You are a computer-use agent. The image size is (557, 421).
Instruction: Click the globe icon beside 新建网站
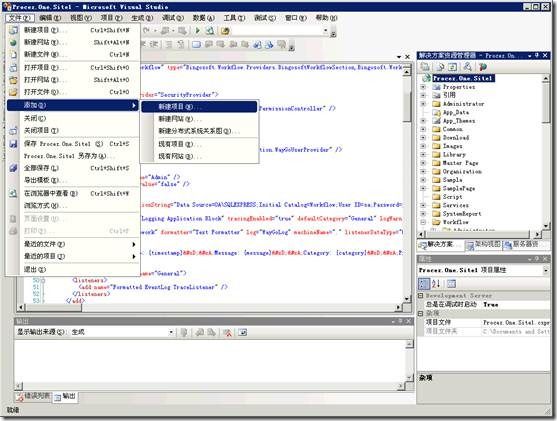click(x=13, y=43)
